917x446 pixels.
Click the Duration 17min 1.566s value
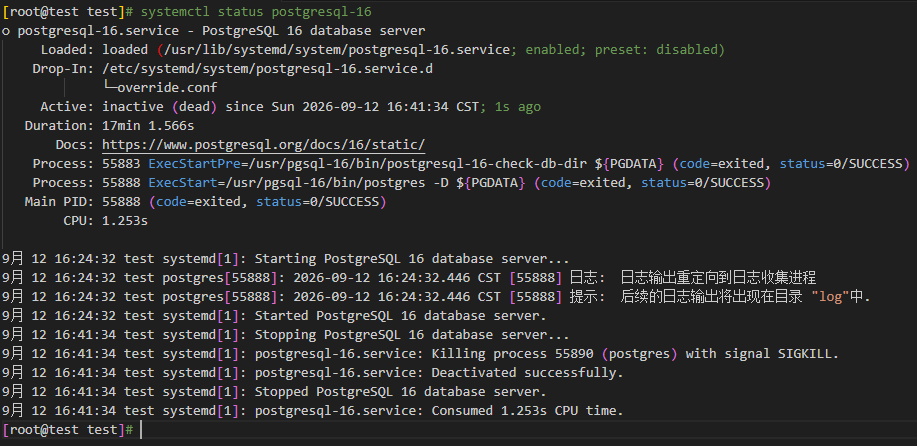pos(148,126)
